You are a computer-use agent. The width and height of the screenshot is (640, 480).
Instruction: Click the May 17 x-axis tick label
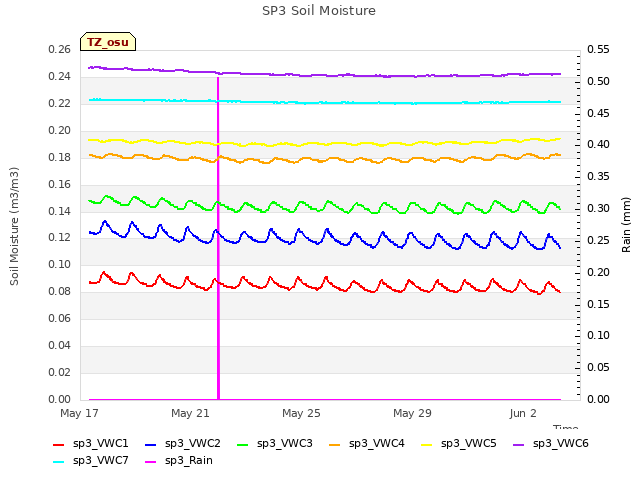click(x=79, y=413)
